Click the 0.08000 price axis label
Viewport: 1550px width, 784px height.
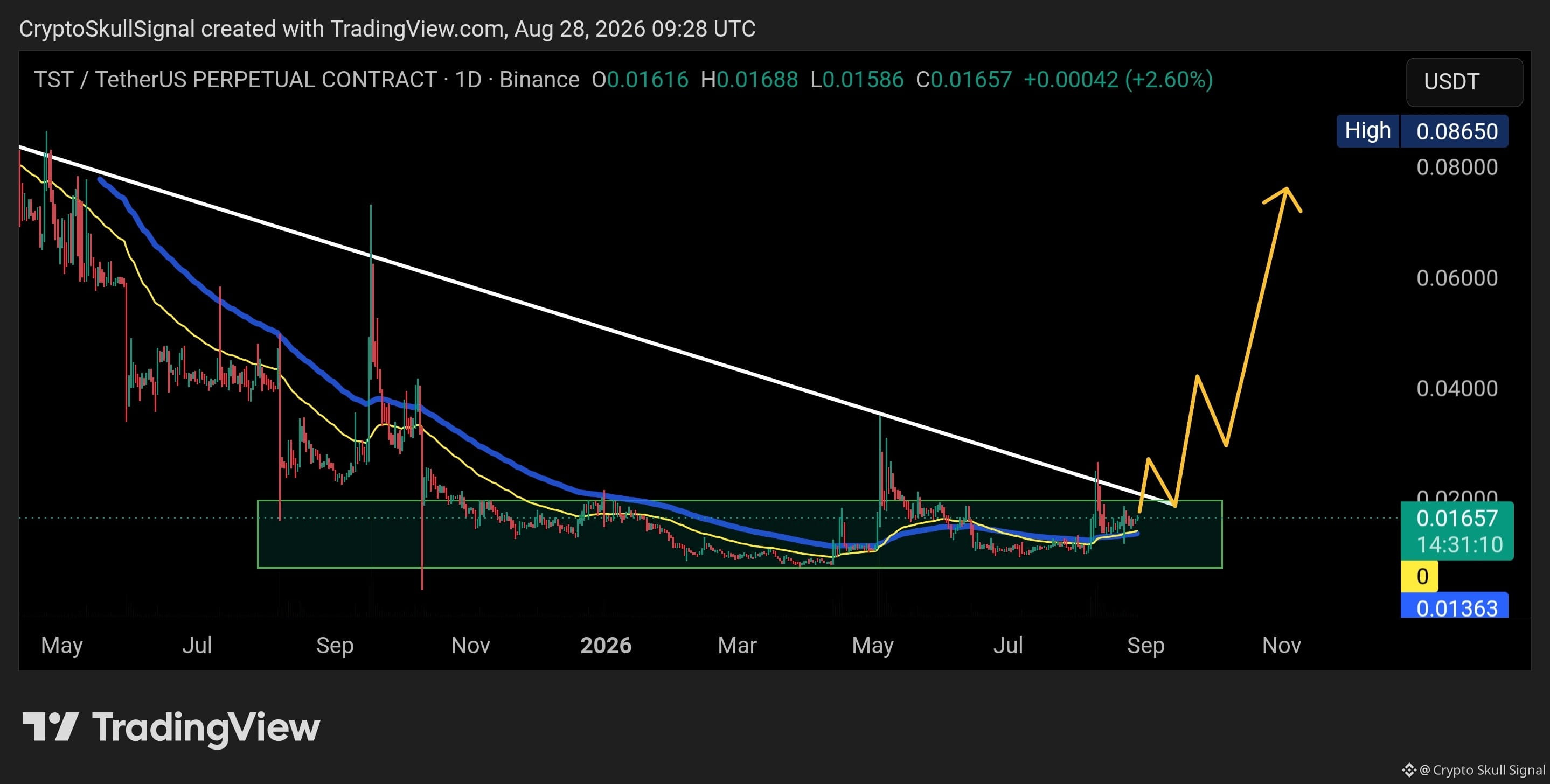1457,167
